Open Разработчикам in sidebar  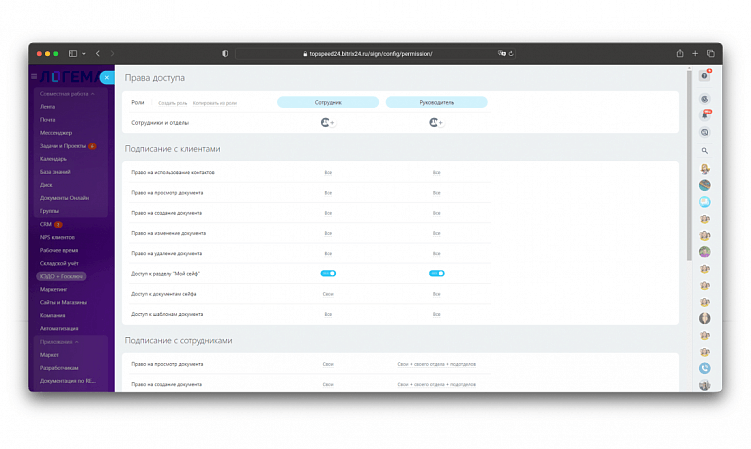(59, 368)
